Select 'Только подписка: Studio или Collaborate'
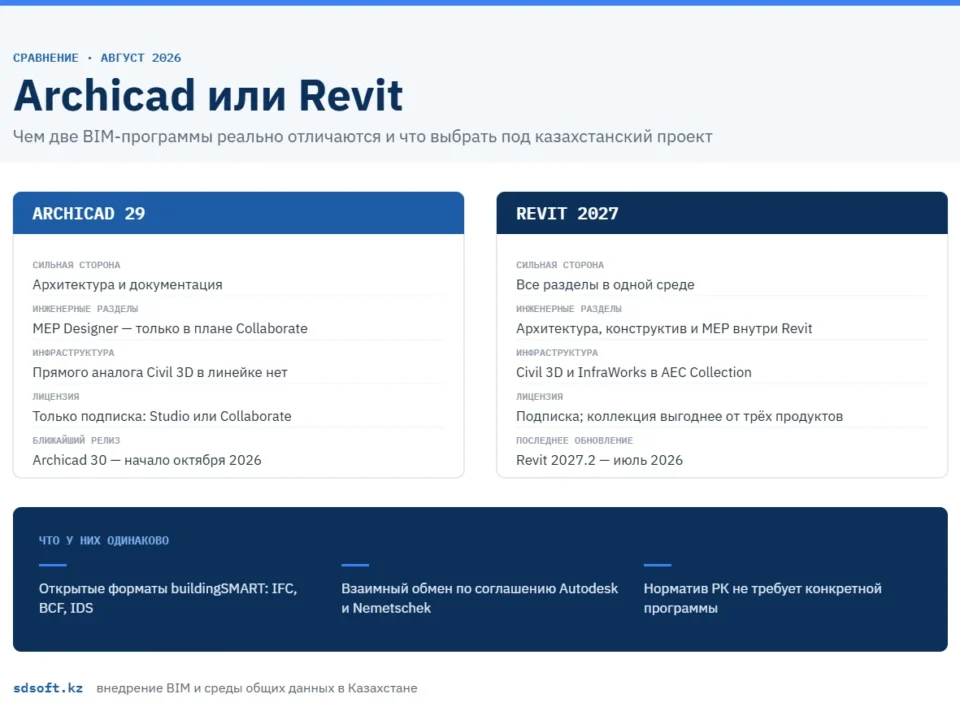The width and height of the screenshot is (960, 720). (162, 416)
